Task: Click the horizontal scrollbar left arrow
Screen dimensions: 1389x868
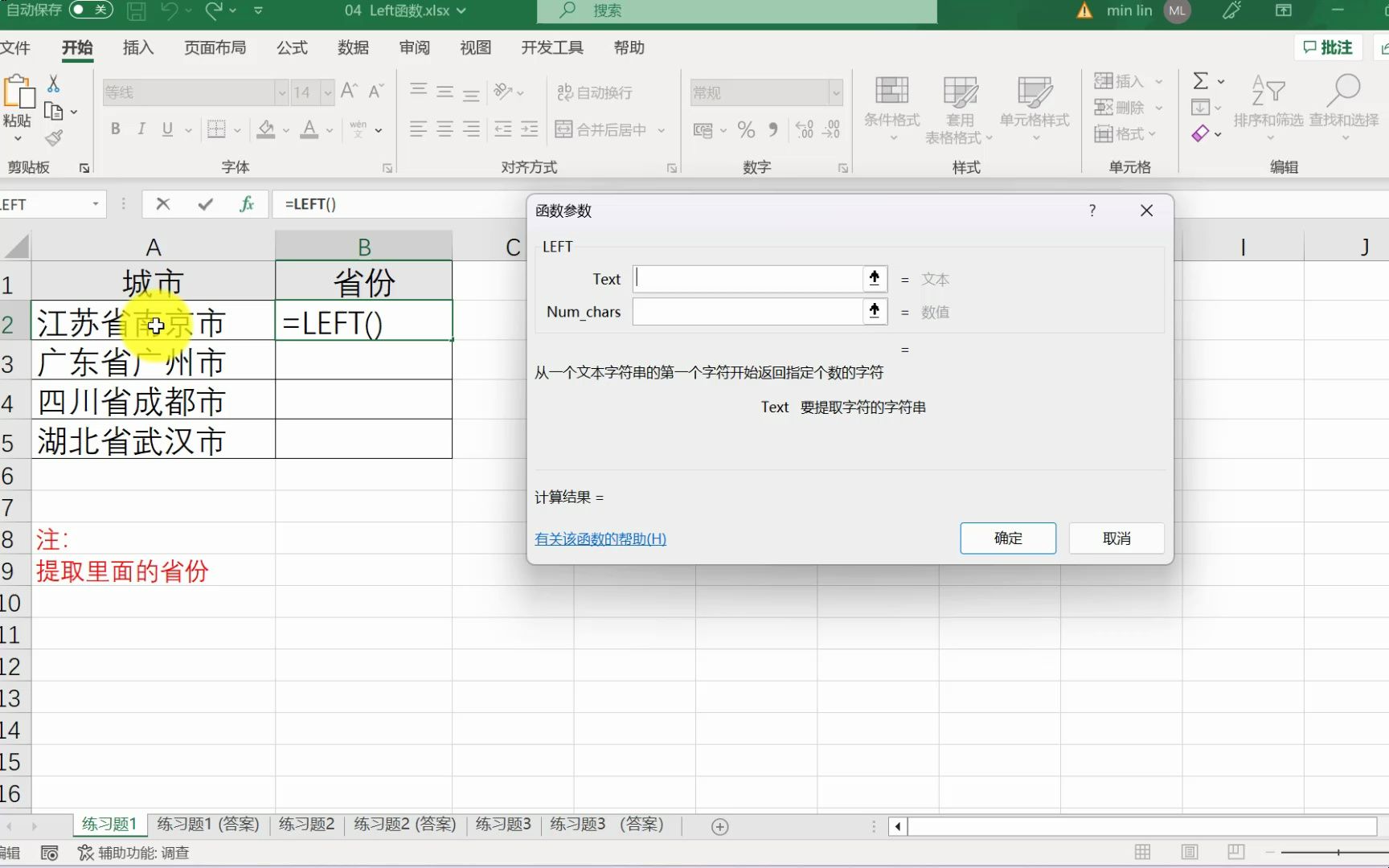Action: (x=898, y=826)
